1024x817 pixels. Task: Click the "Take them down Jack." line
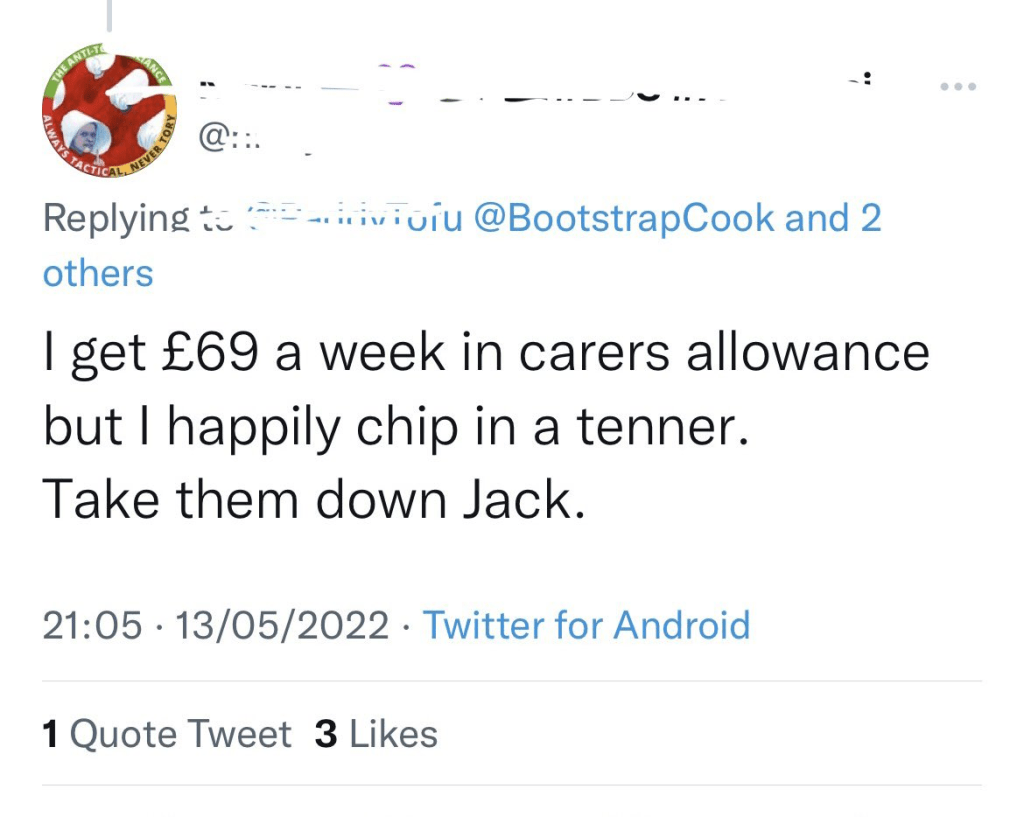click(313, 500)
